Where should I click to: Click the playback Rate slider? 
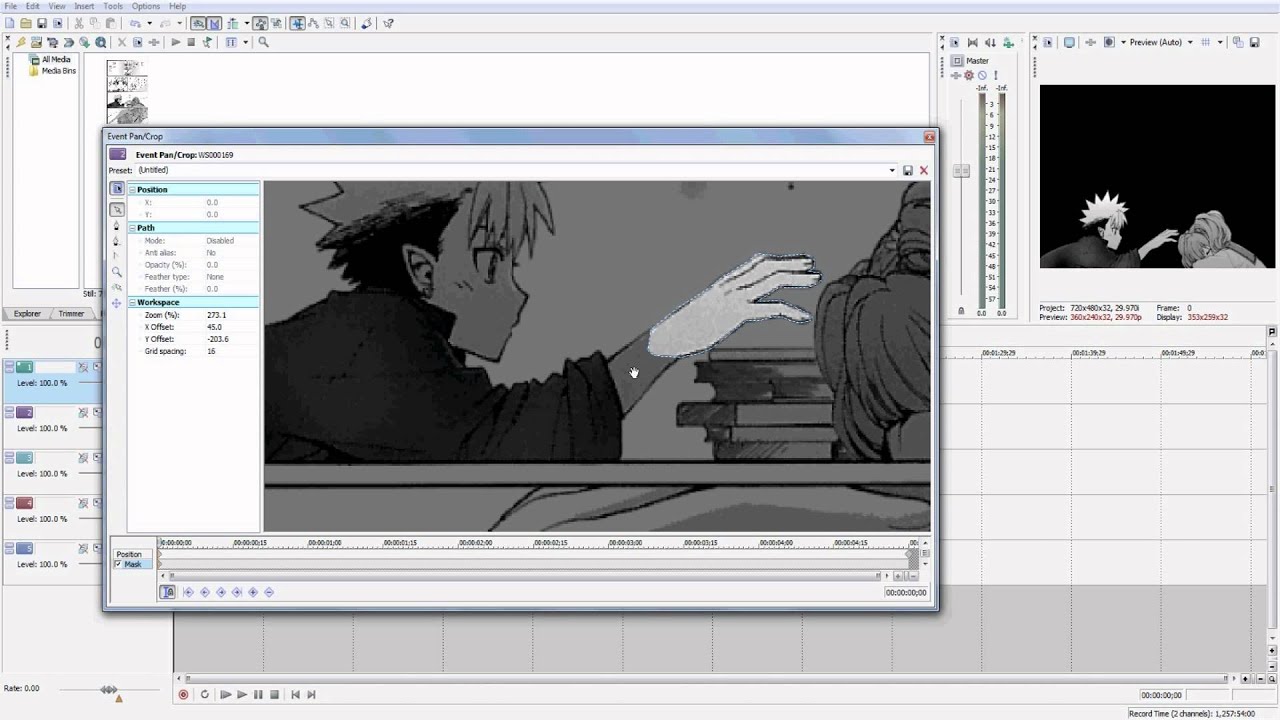[108, 689]
